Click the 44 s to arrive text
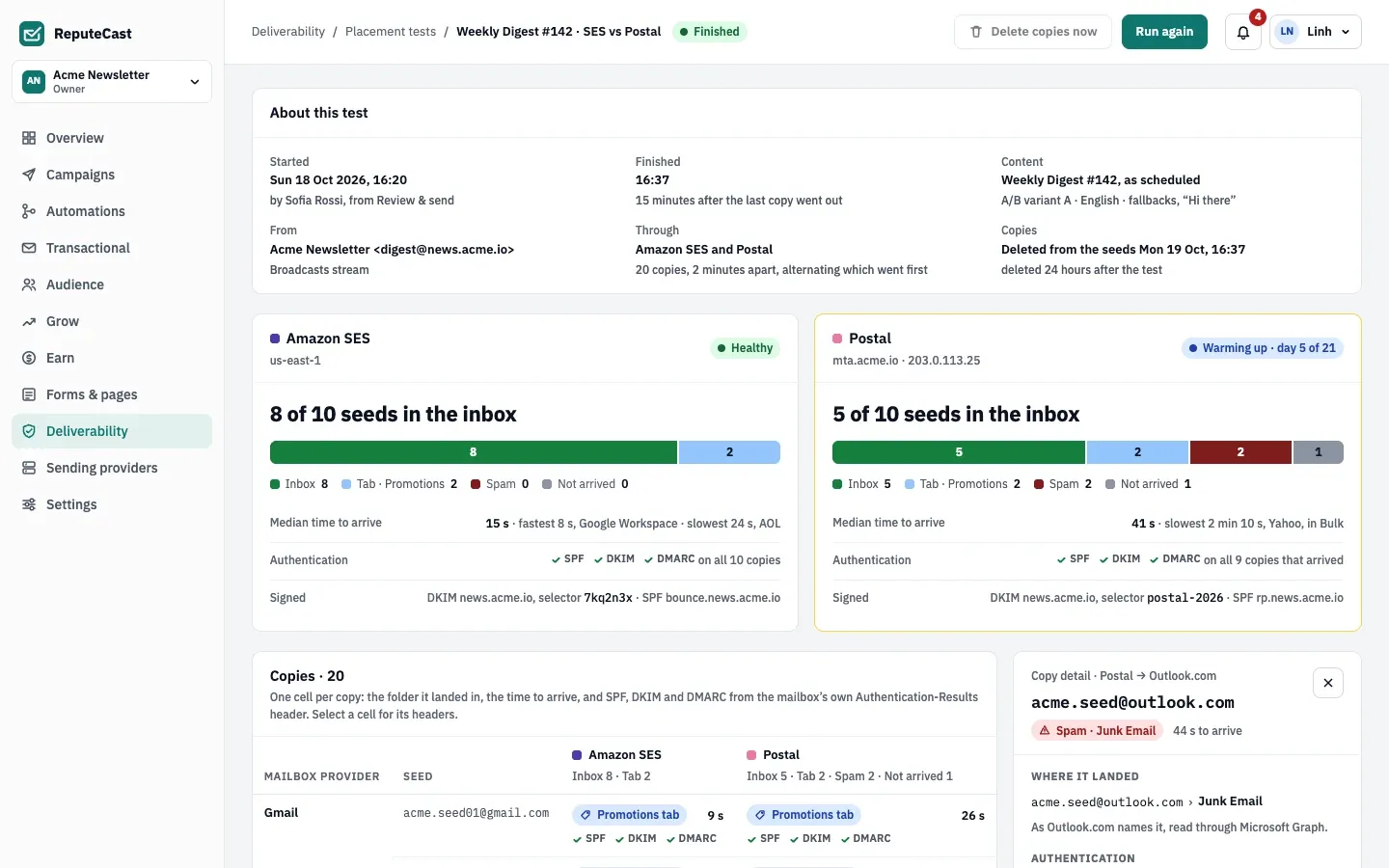The height and width of the screenshot is (868, 1389). tap(1208, 731)
